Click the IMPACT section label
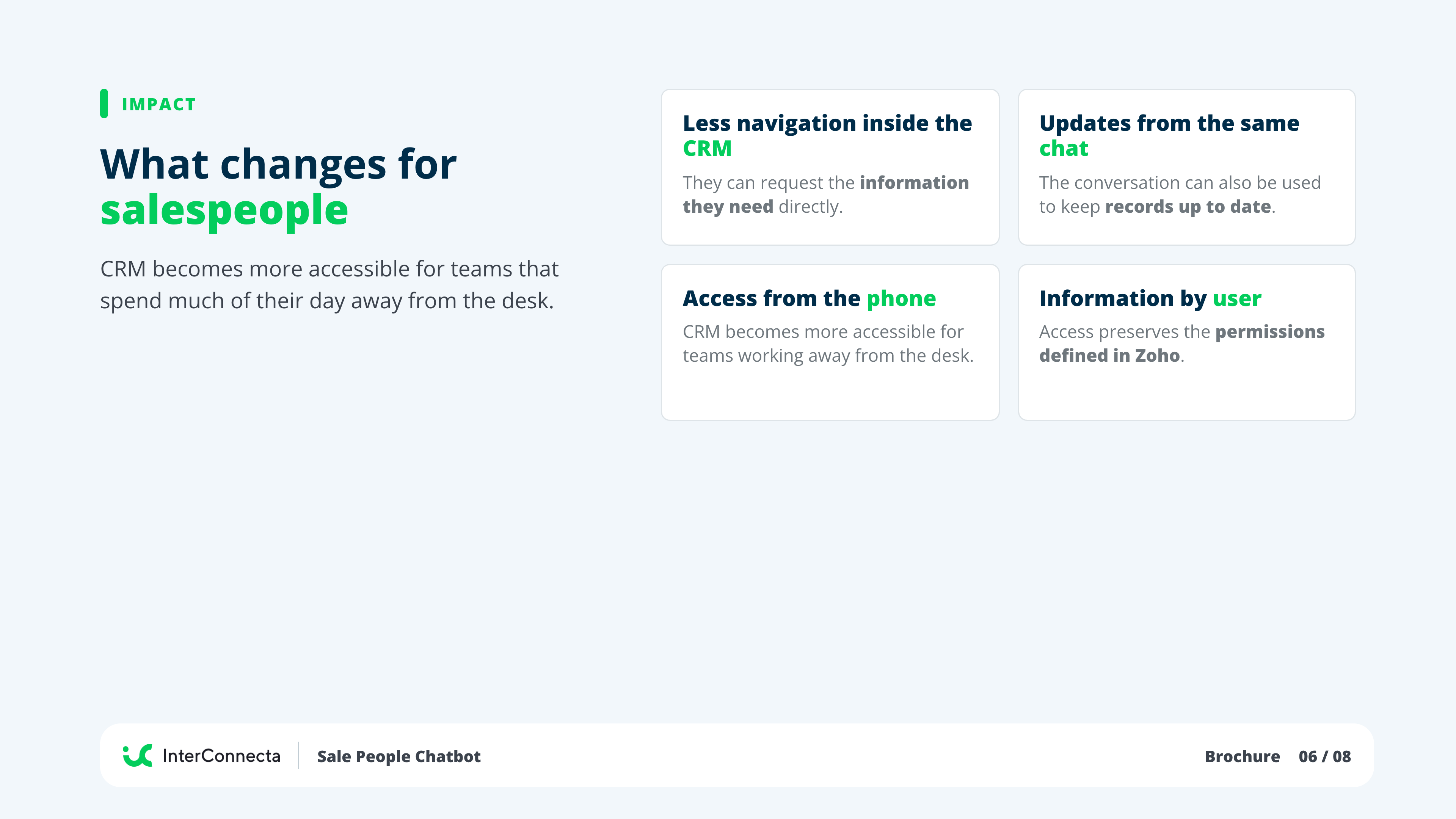The width and height of the screenshot is (1456, 819). (159, 105)
